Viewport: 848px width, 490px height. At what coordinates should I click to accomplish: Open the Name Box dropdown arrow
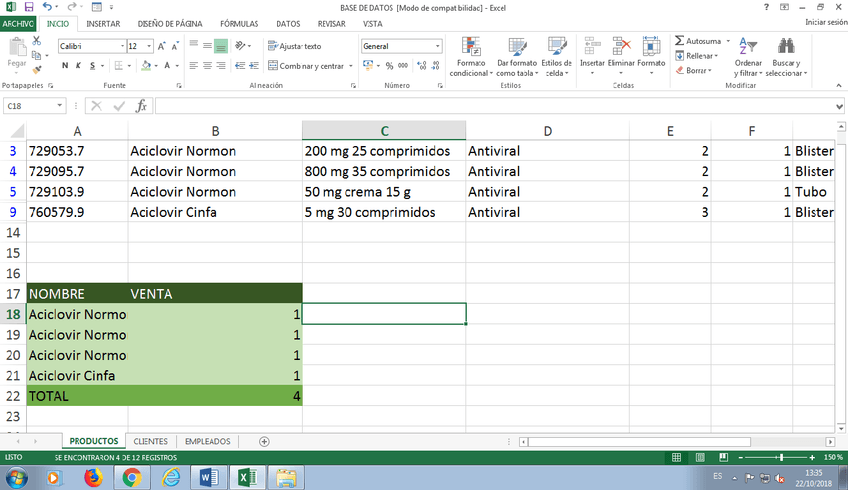pyautogui.click(x=61, y=106)
